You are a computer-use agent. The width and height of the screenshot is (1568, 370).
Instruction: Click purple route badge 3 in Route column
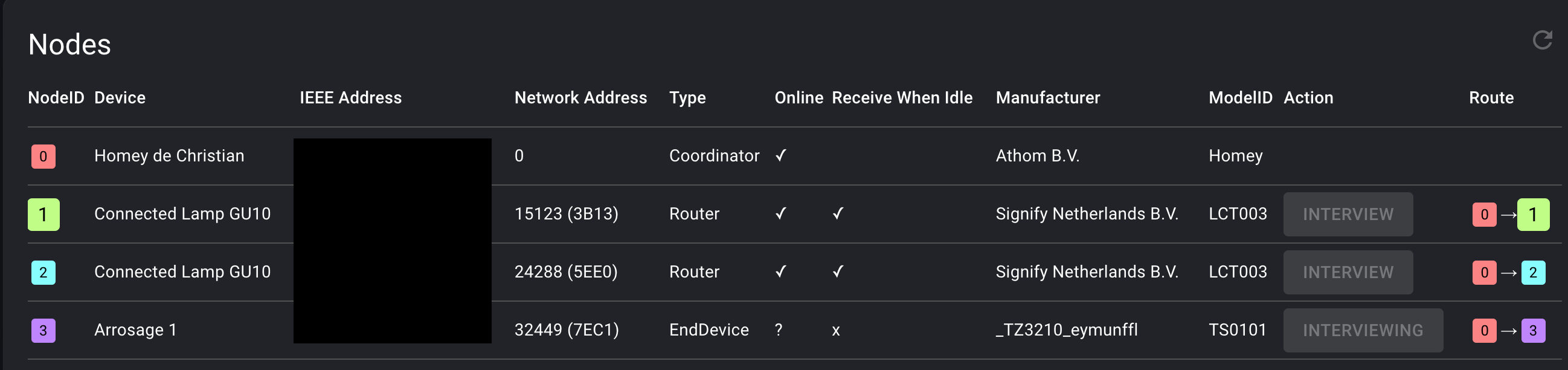pos(1532,329)
